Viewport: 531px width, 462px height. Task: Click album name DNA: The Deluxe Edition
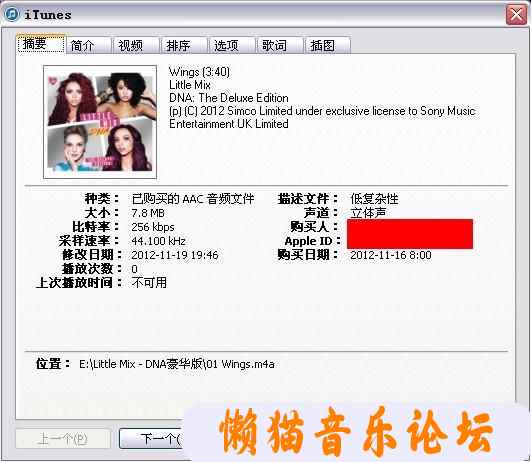[x=229, y=98]
